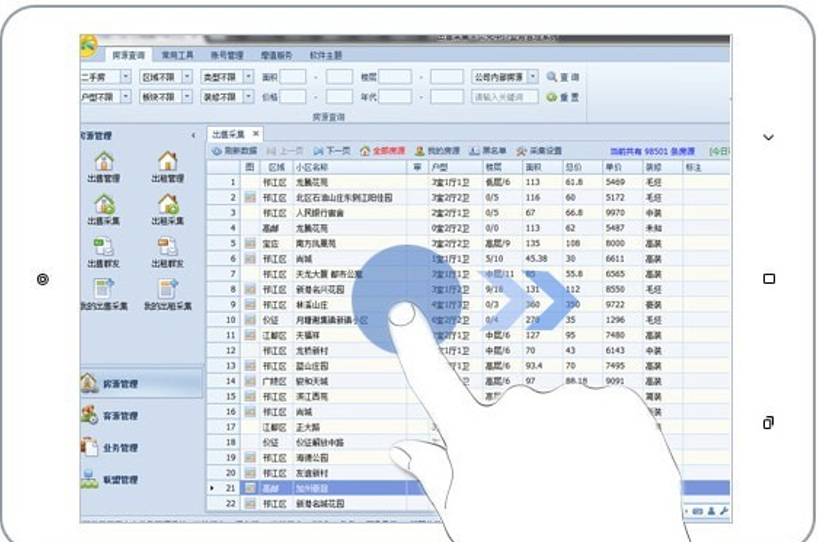Switch to the 常用工具 ribbon tab
The height and width of the screenshot is (542, 818).
177,55
